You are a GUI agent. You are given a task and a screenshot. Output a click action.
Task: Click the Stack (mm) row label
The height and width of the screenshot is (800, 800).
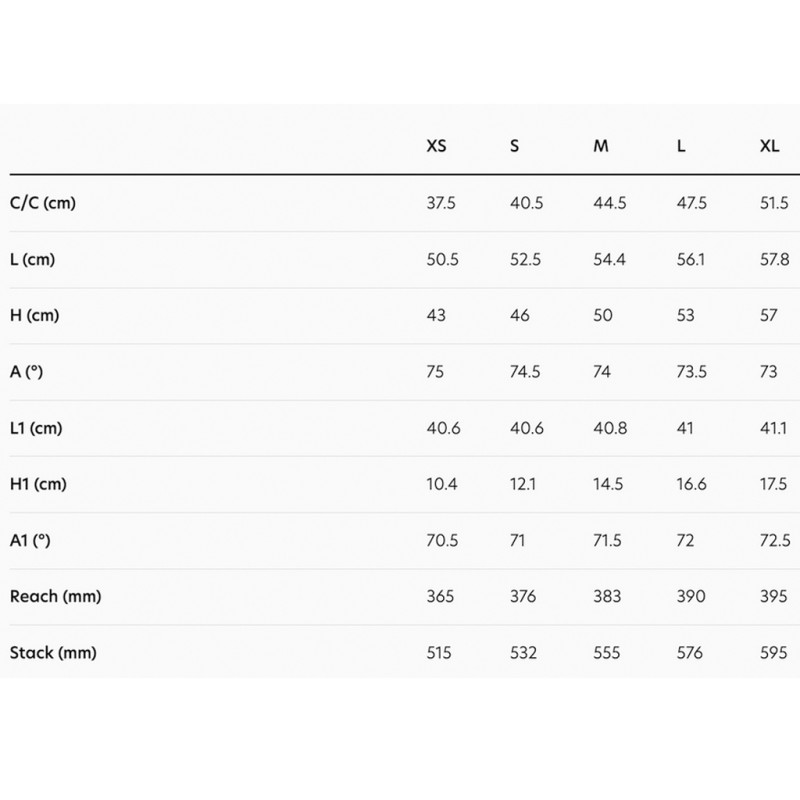(x=53, y=653)
